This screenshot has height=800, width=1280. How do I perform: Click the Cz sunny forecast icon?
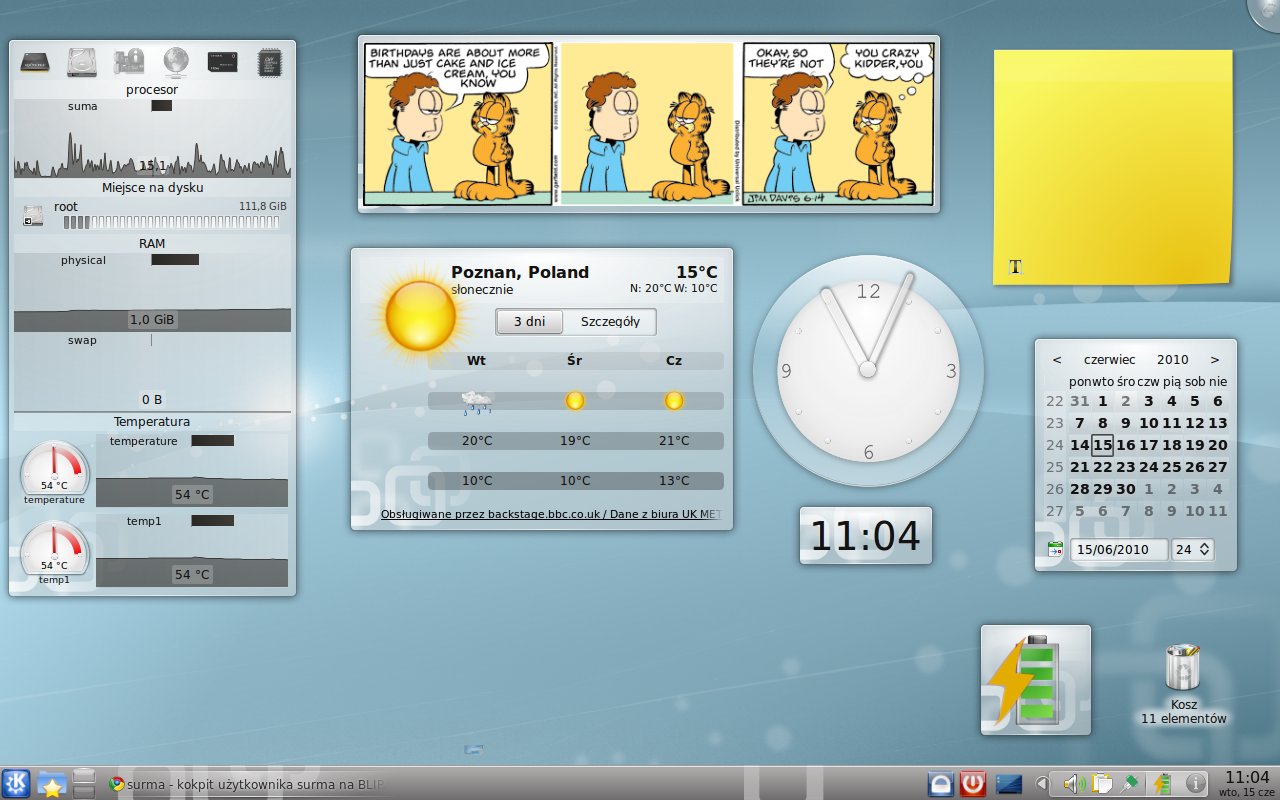point(674,400)
